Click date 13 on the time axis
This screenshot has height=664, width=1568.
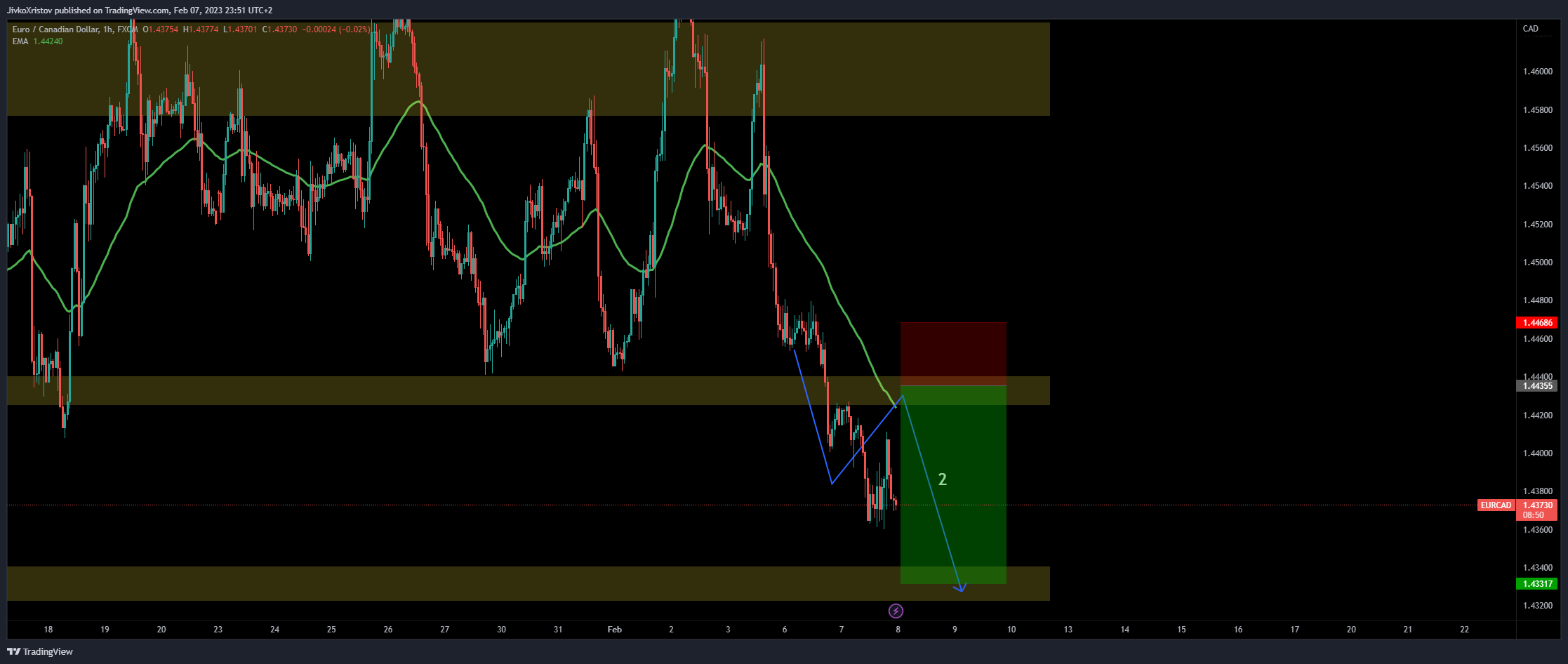tap(1068, 630)
